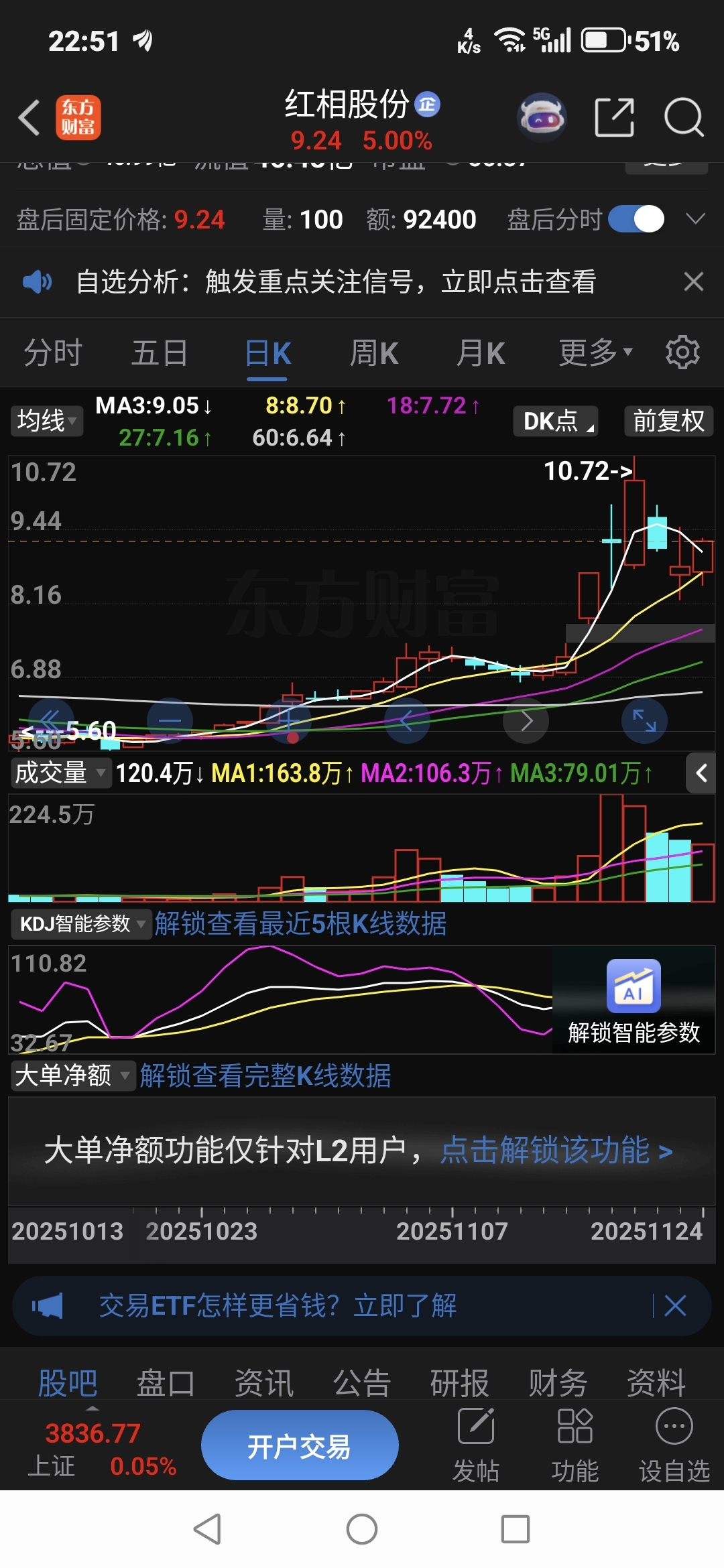Switch to 分时 chart tab

tap(53, 352)
